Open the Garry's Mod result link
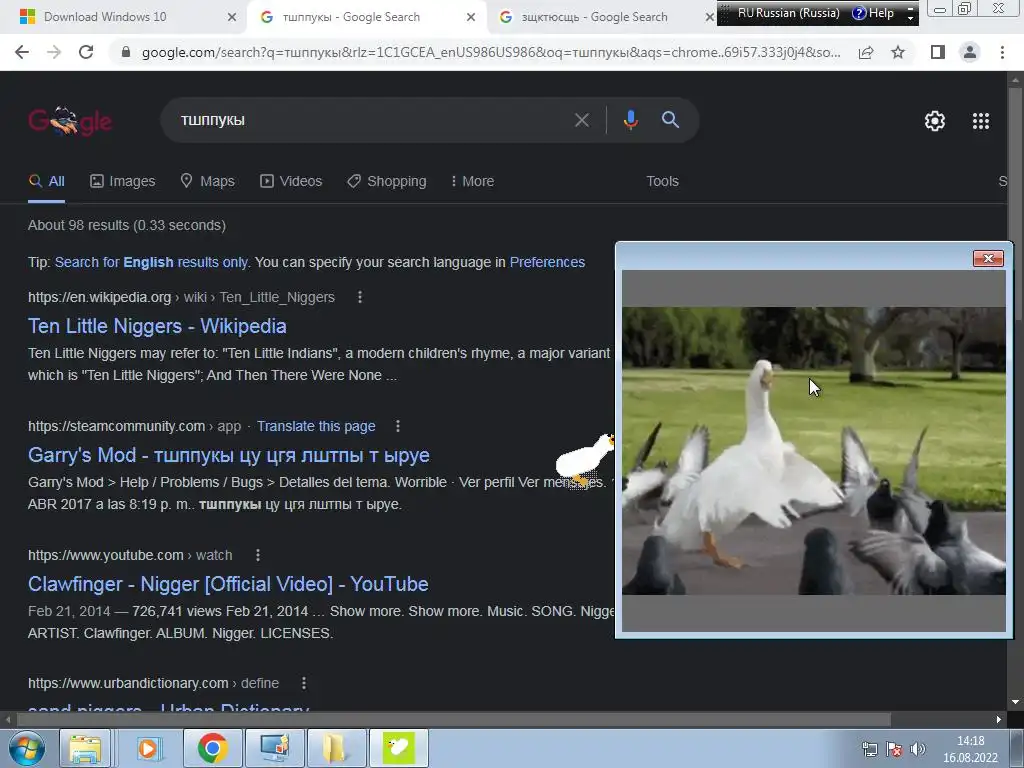Image resolution: width=1024 pixels, height=768 pixels. coord(229,455)
